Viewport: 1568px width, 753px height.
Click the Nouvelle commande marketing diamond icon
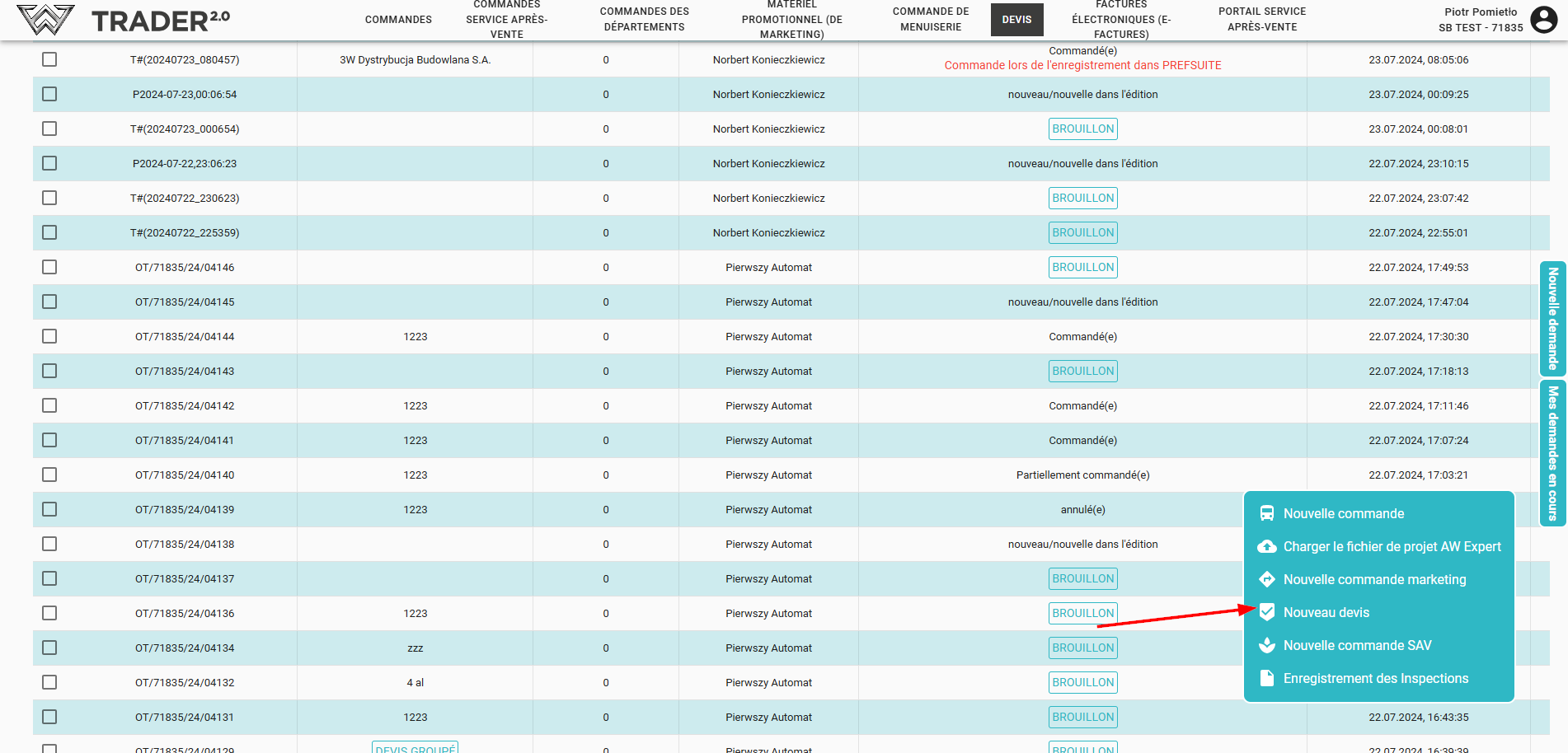coord(1267,579)
